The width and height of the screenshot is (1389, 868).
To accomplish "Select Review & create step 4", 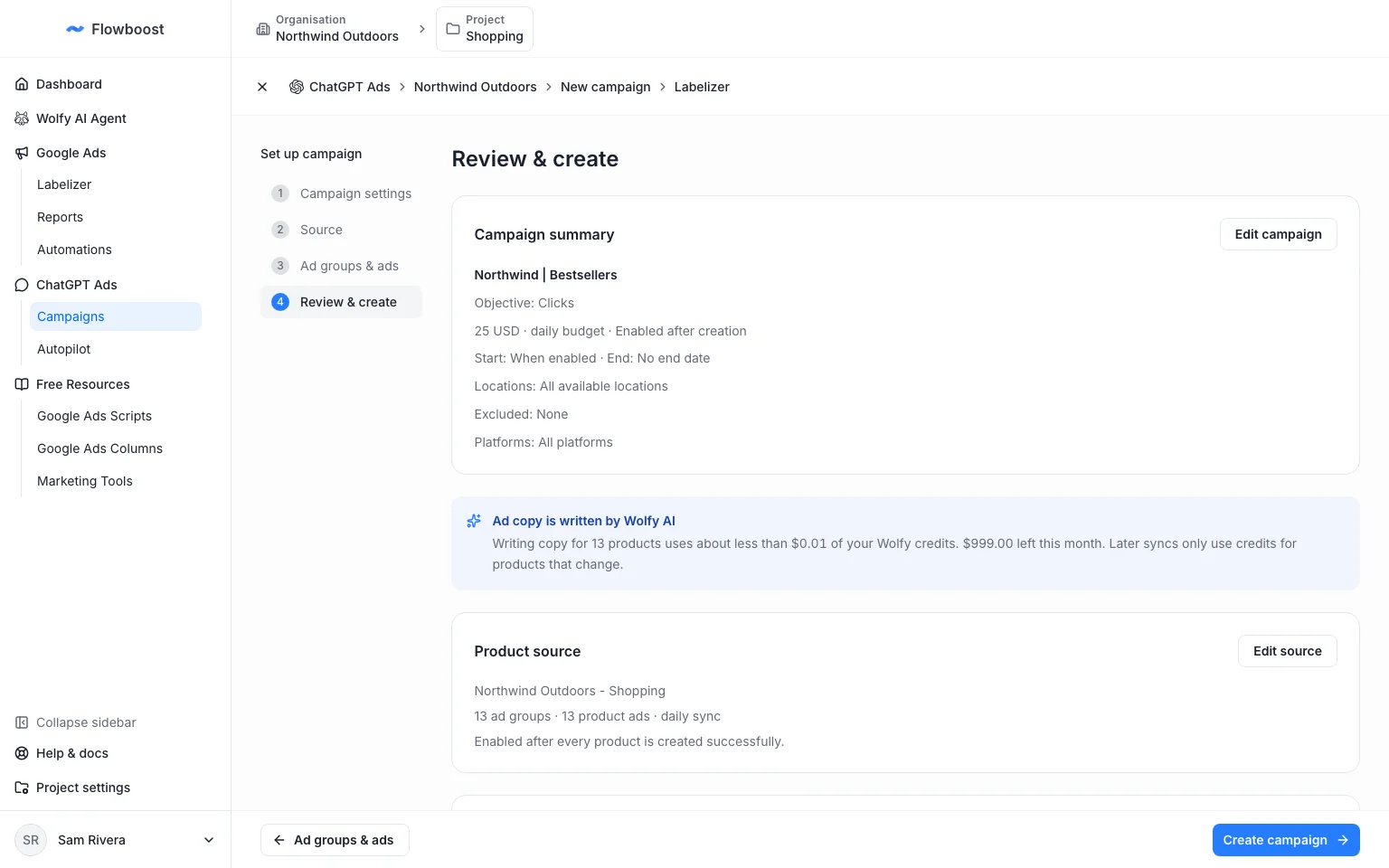I will click(341, 302).
